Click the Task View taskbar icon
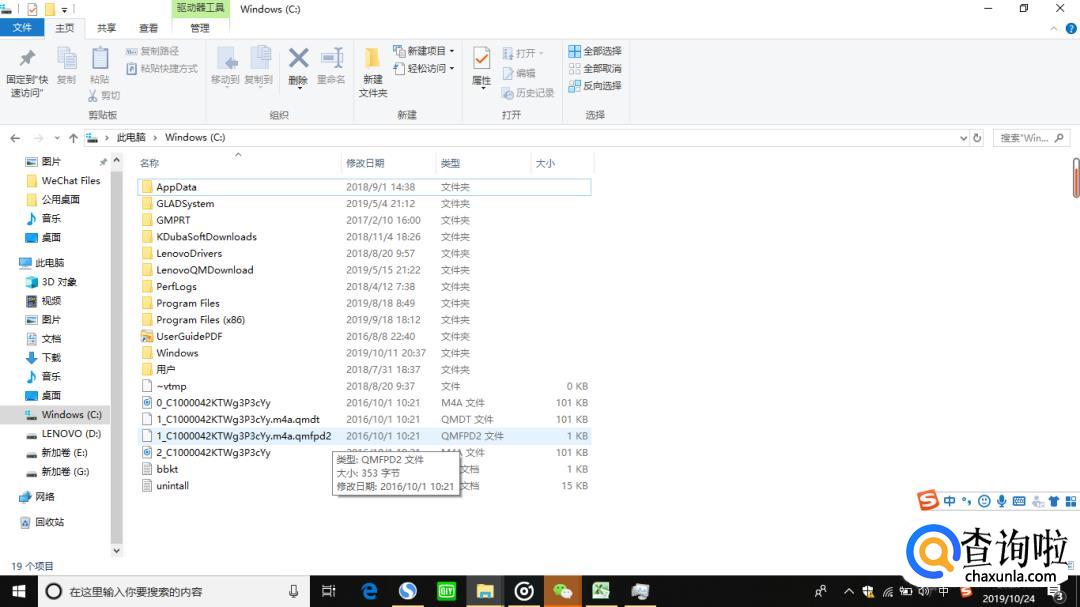This screenshot has width=1080, height=607. 329,591
